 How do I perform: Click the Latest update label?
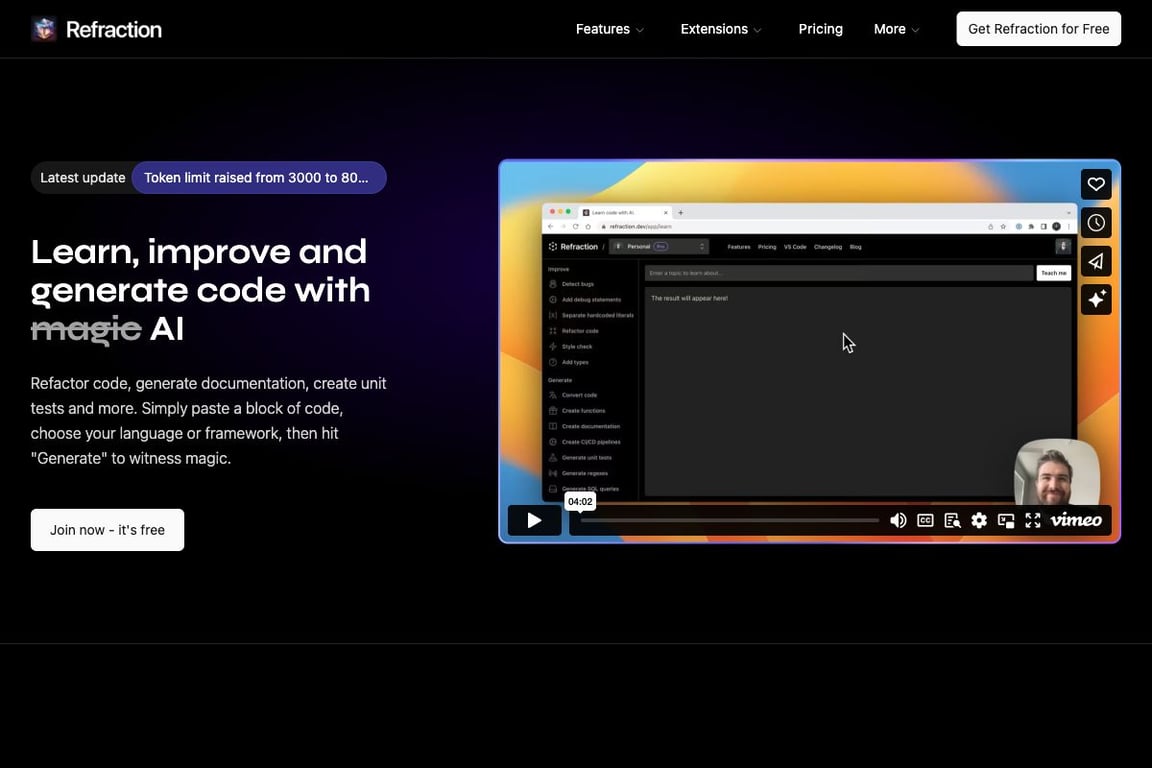83,178
